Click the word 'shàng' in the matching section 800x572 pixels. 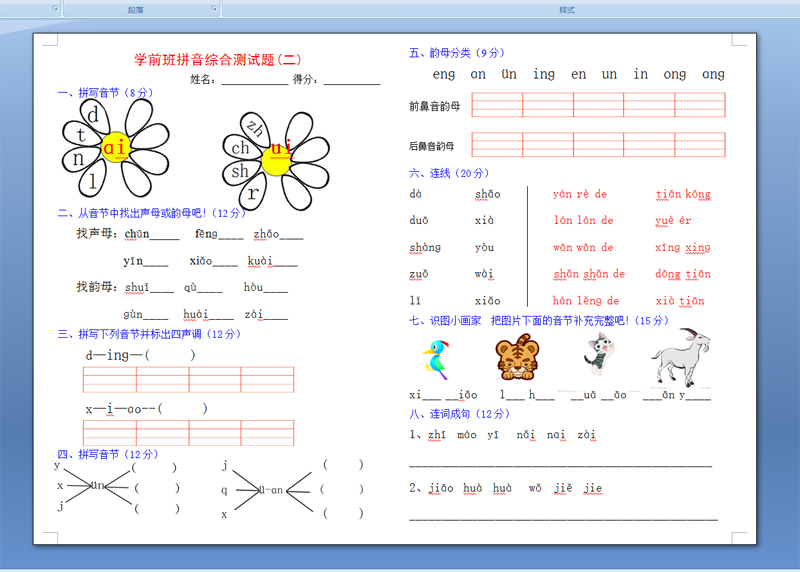[x=425, y=247]
